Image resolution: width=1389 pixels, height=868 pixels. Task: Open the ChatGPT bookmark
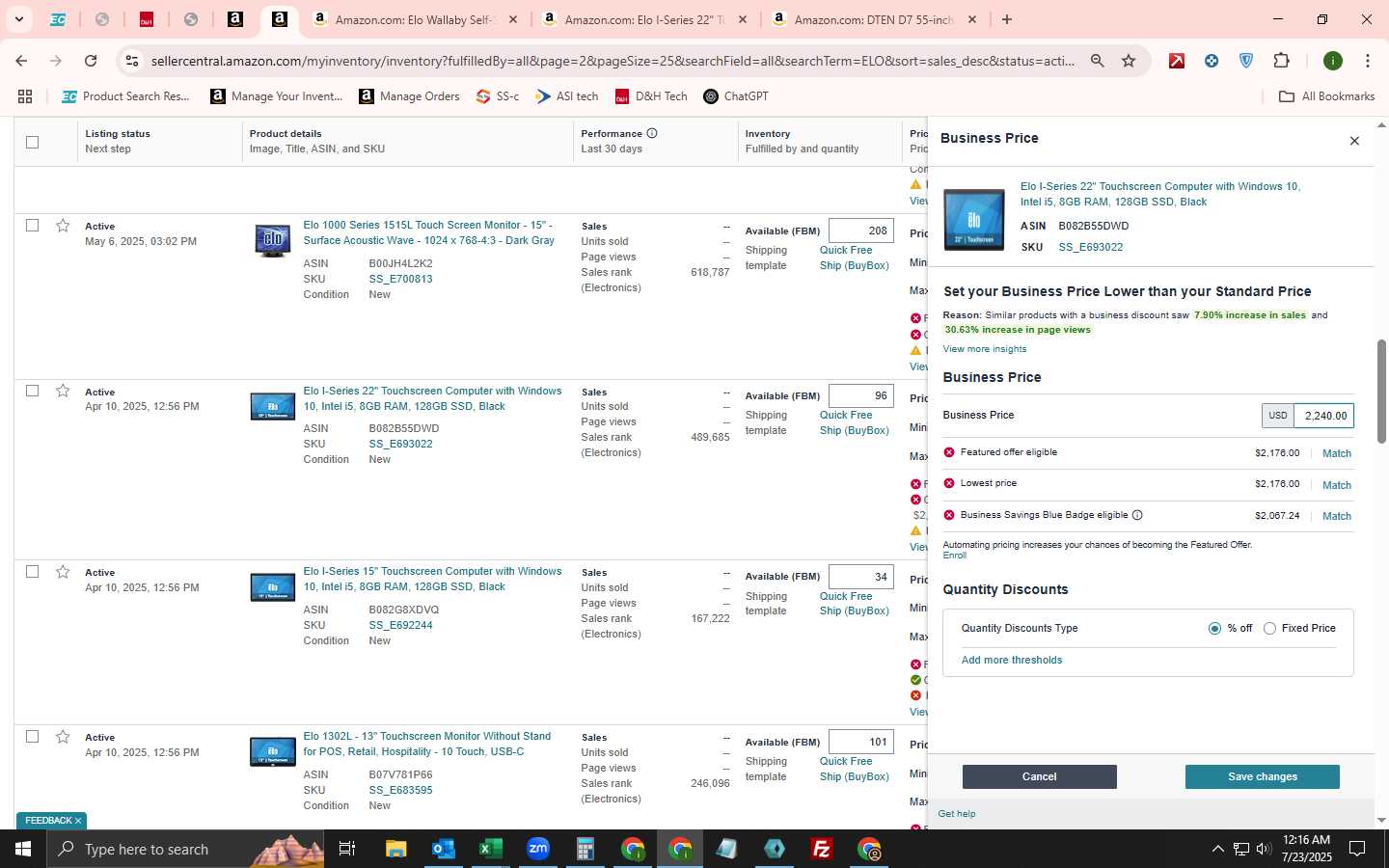click(x=736, y=96)
